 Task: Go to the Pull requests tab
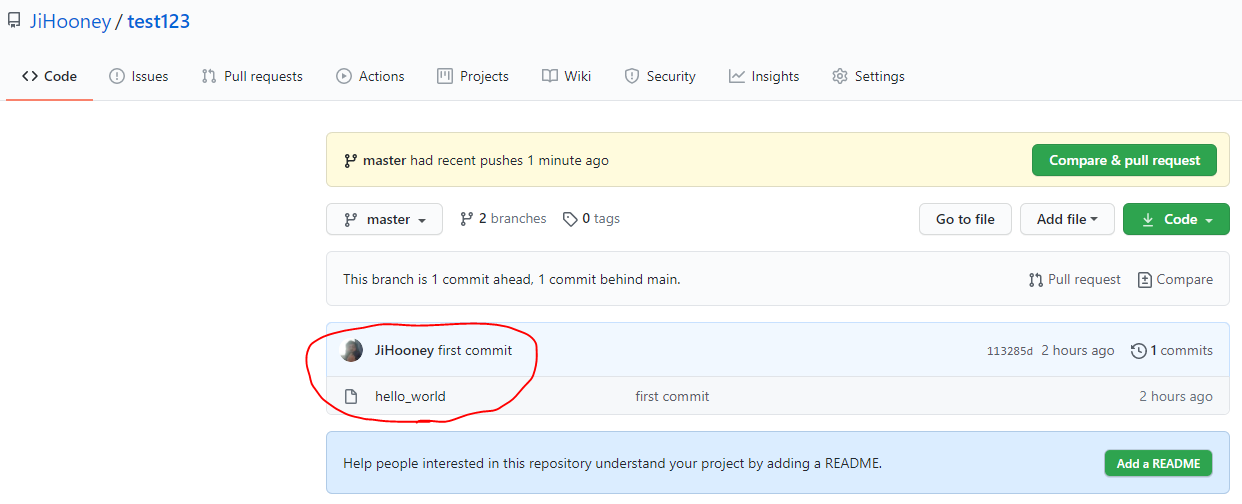252,76
